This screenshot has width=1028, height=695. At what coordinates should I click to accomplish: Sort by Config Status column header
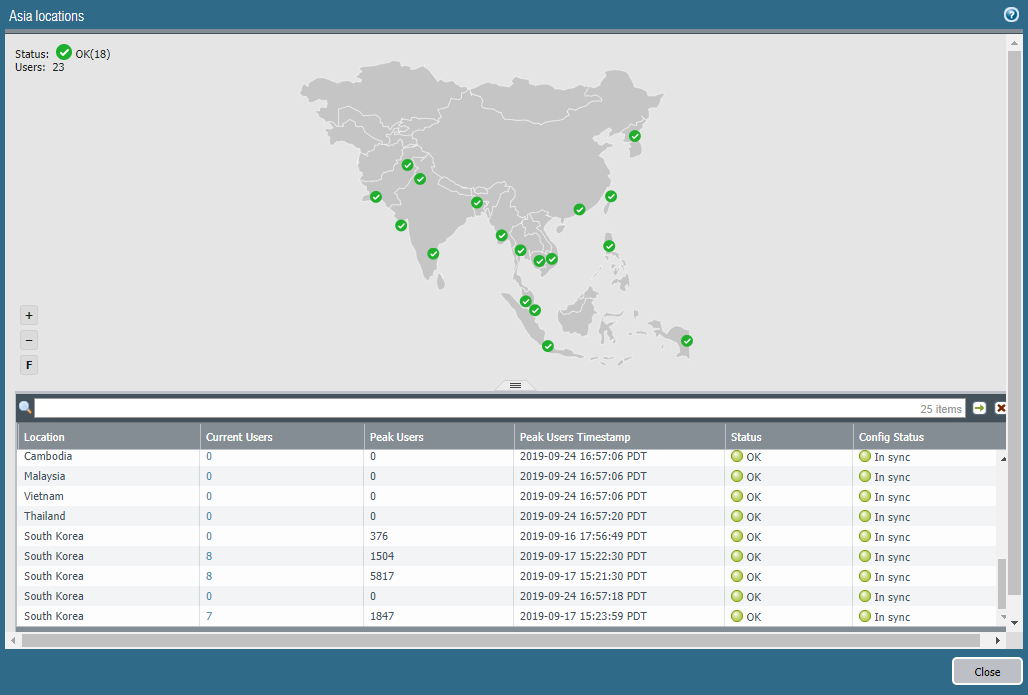tap(891, 437)
